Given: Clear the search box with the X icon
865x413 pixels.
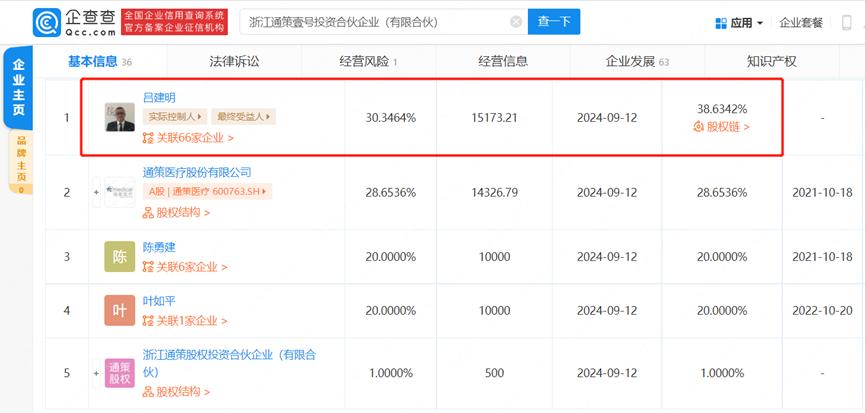Looking at the screenshot, I should point(516,22).
